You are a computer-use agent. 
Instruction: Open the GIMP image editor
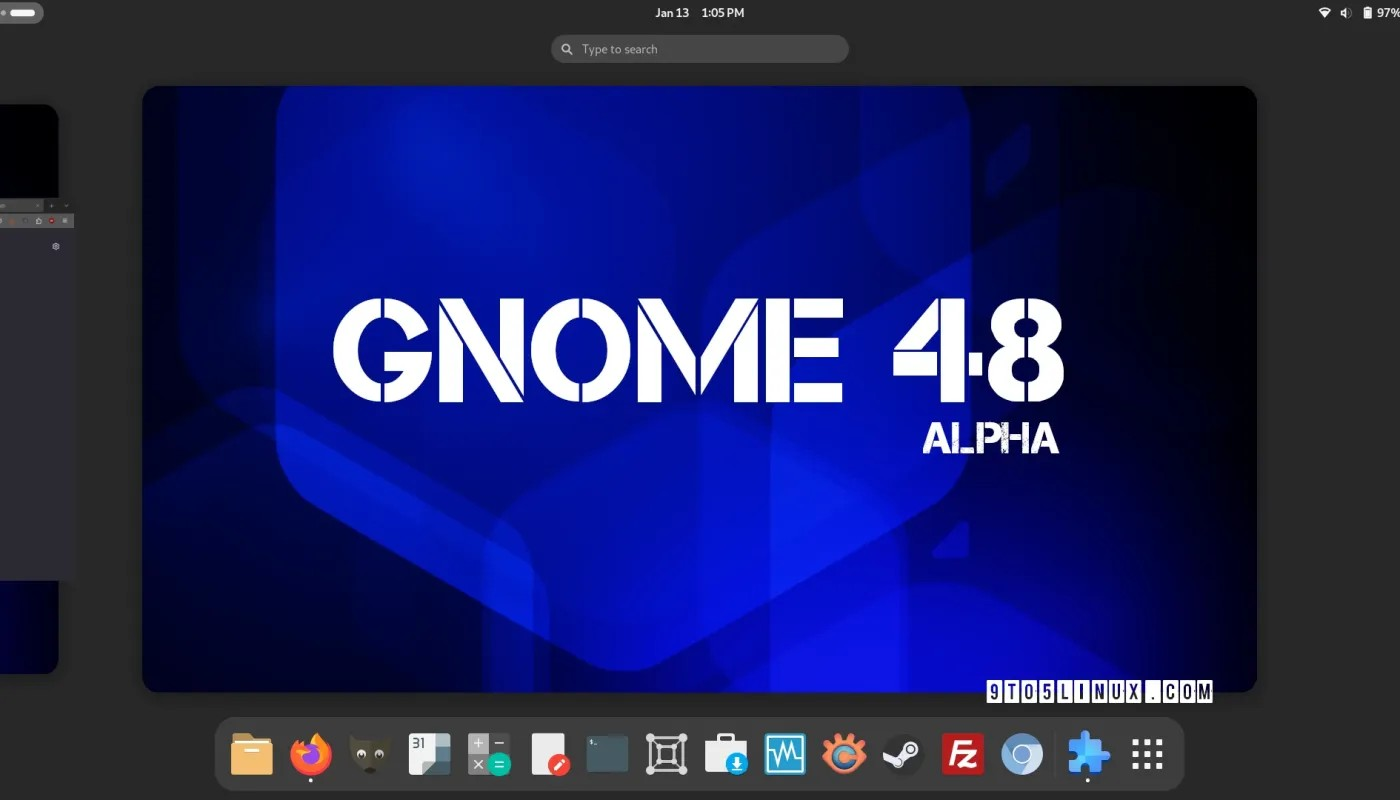coord(369,754)
